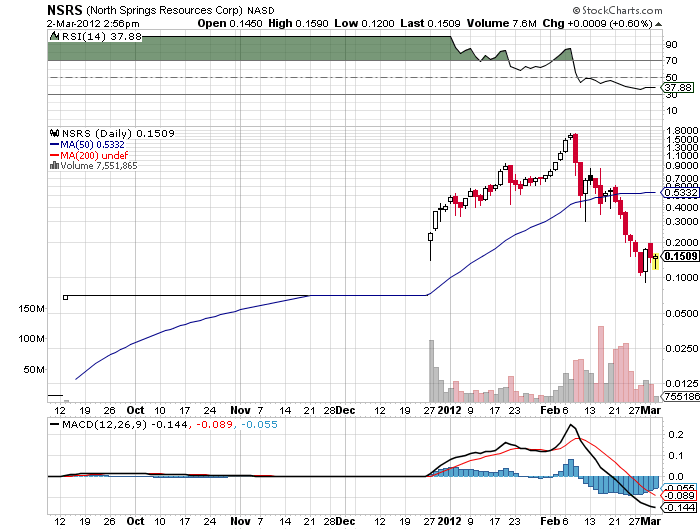The width and height of the screenshot is (700, 530).
Task: Click the MACD(12,26,9) label text
Action: [104, 424]
